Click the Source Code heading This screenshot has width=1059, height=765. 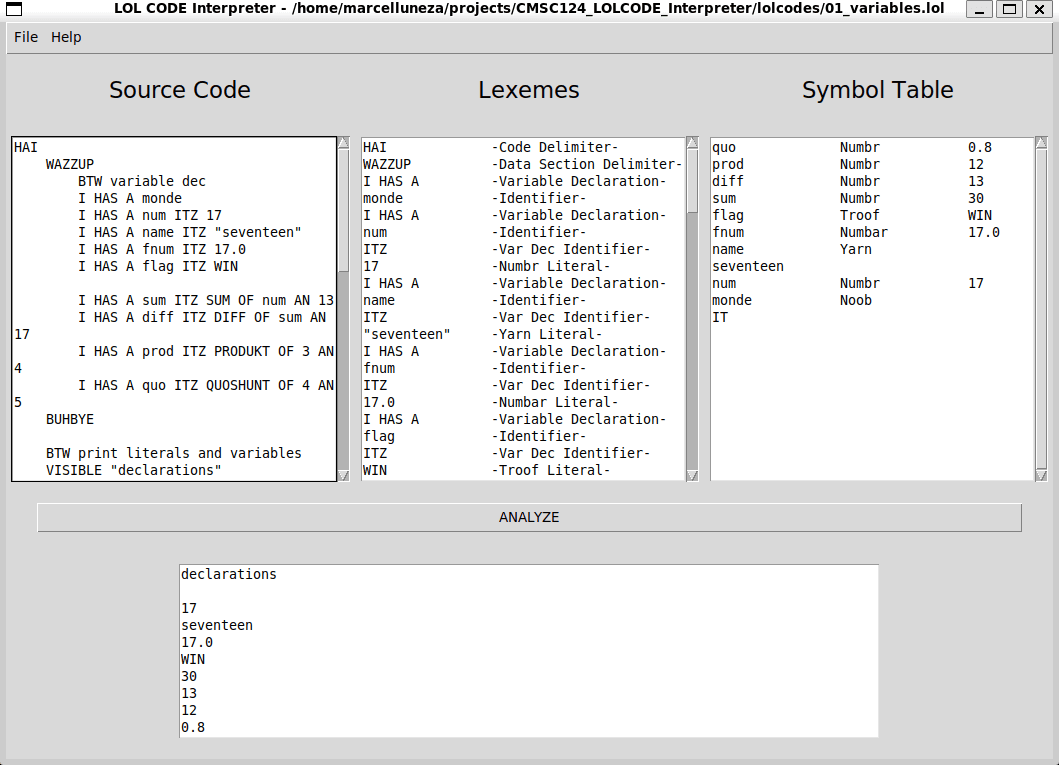(180, 90)
